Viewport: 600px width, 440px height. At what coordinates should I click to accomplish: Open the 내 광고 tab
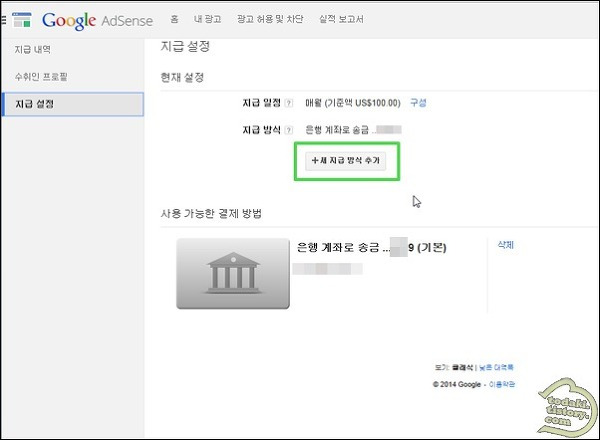click(207, 19)
